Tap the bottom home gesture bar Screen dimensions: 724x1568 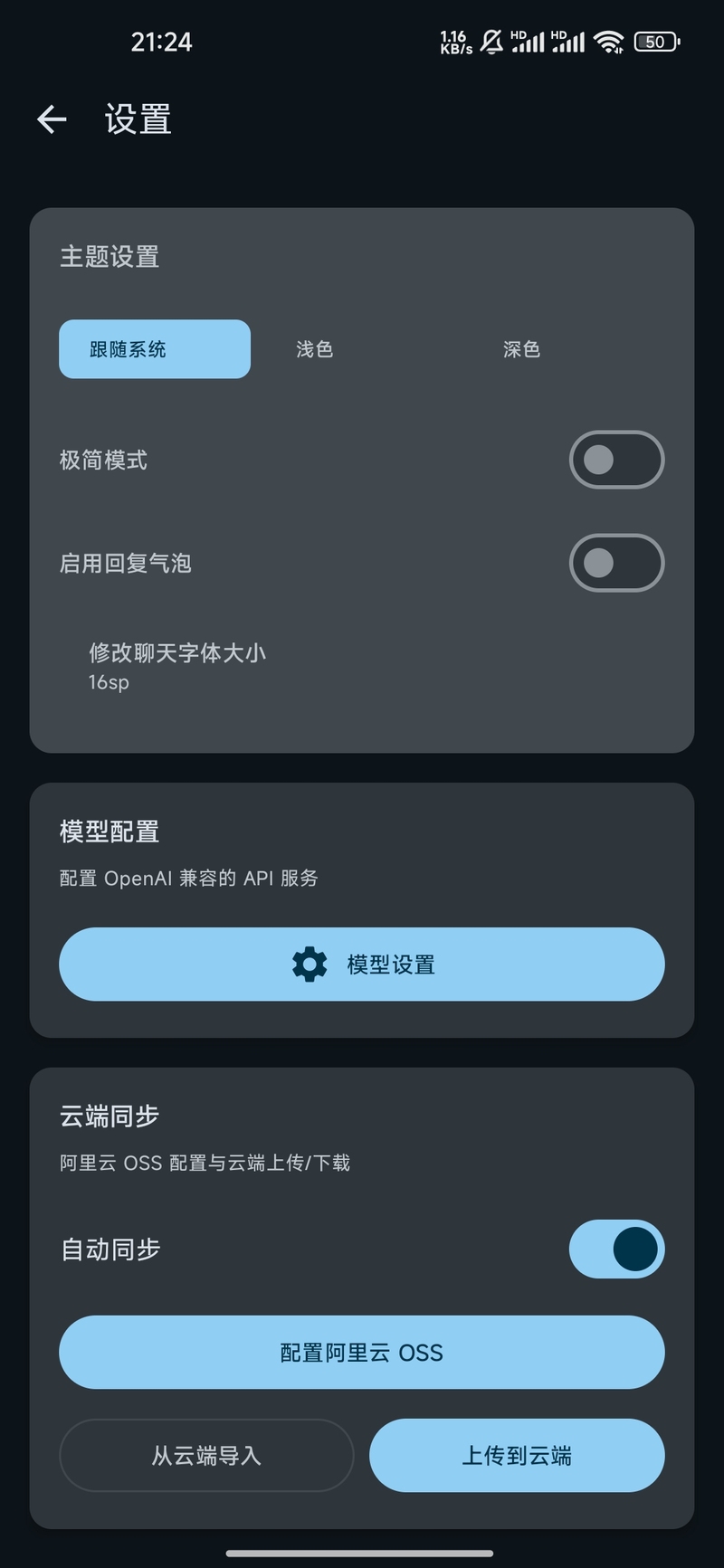click(360, 1554)
